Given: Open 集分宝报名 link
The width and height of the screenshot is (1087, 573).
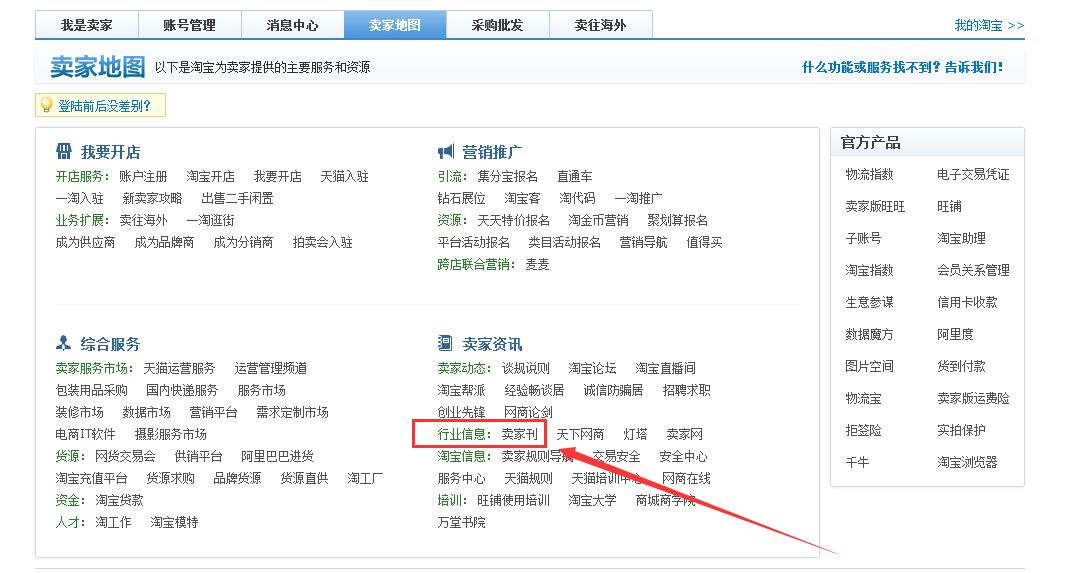Looking at the screenshot, I should 507,177.
